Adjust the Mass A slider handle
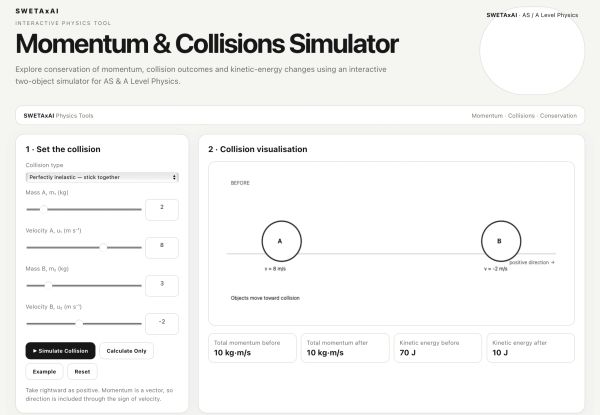Image resolution: width=600 pixels, height=415 pixels. tap(44, 209)
